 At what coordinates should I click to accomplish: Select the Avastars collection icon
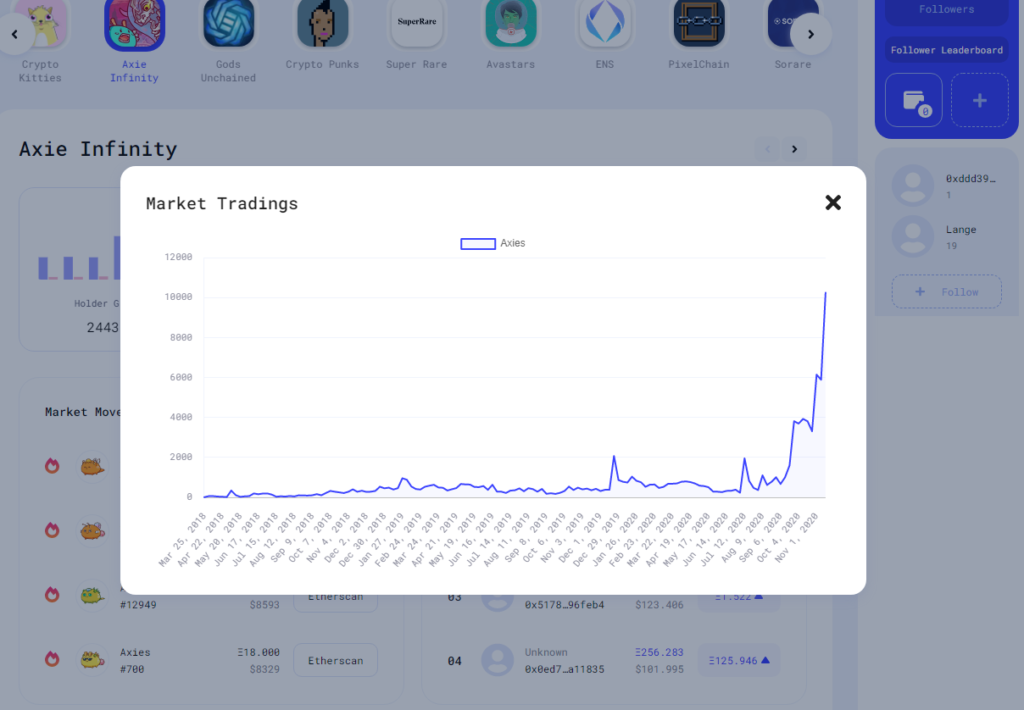click(511, 24)
